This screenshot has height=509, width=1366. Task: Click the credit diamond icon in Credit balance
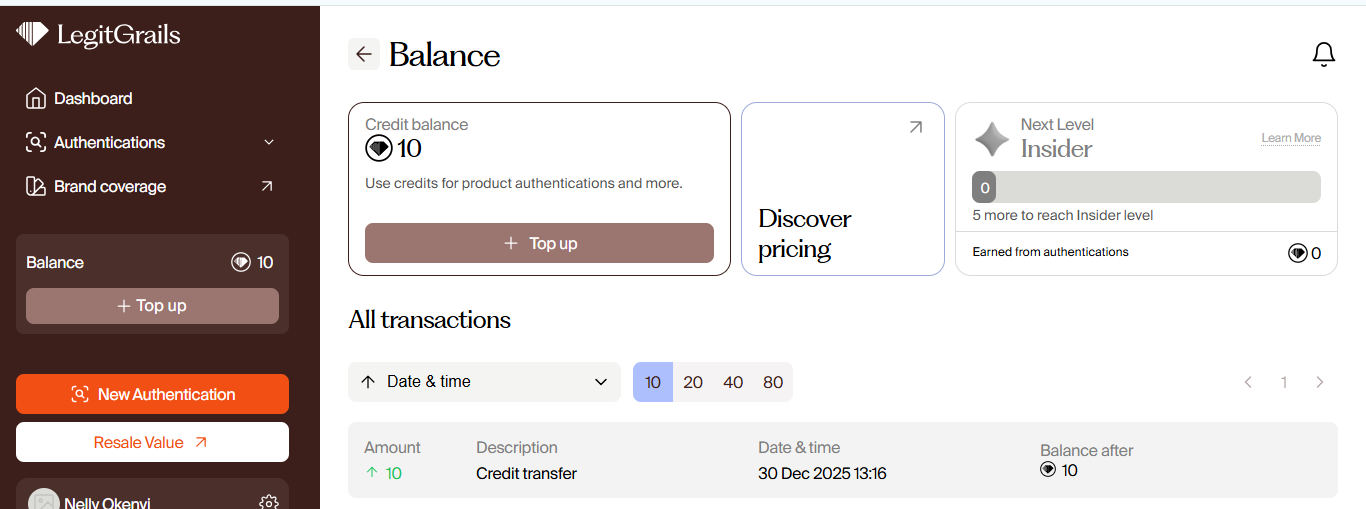379,149
